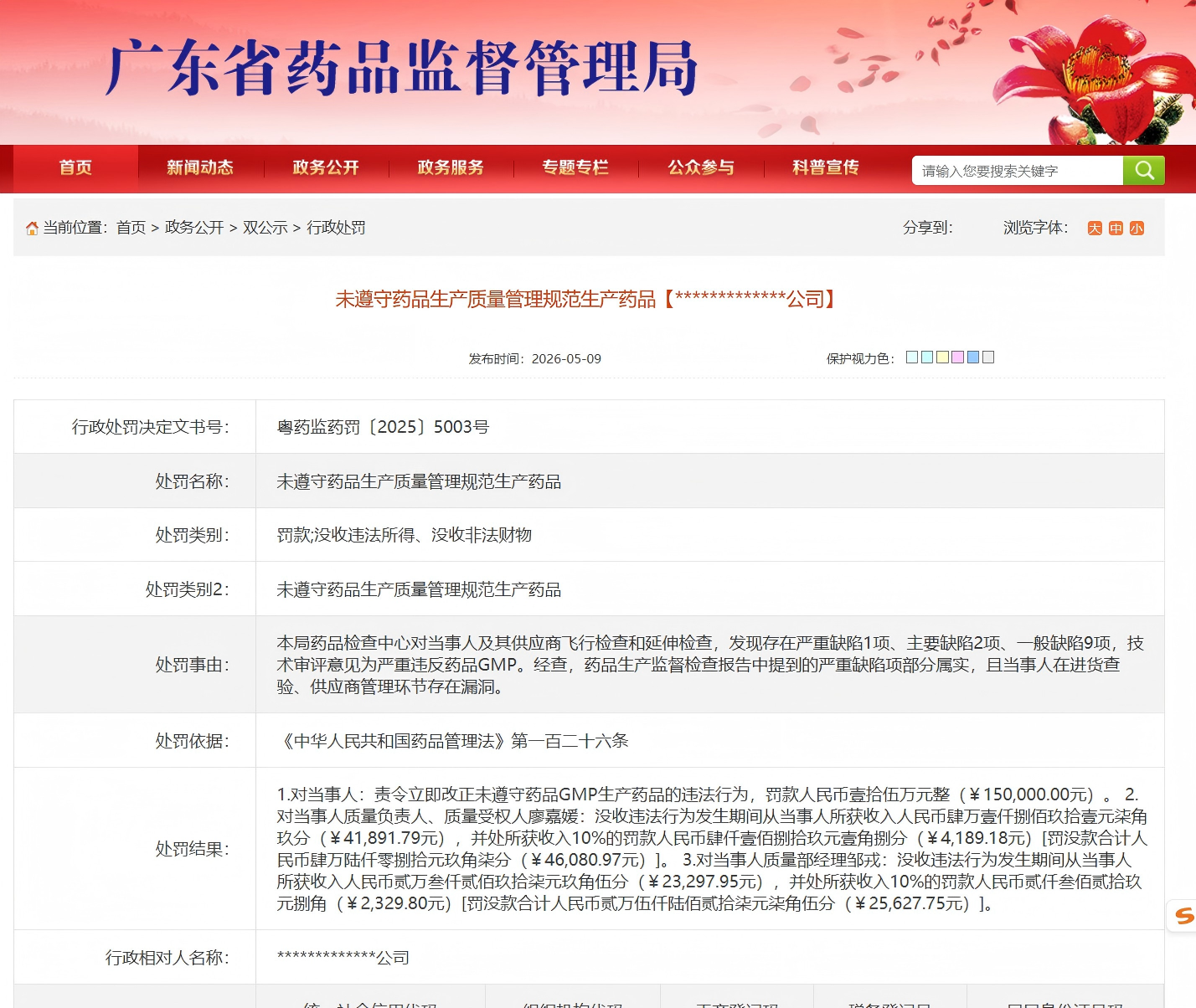This screenshot has width=1196, height=1008.
Task: Click the search keyword input field
Action: [1018, 171]
